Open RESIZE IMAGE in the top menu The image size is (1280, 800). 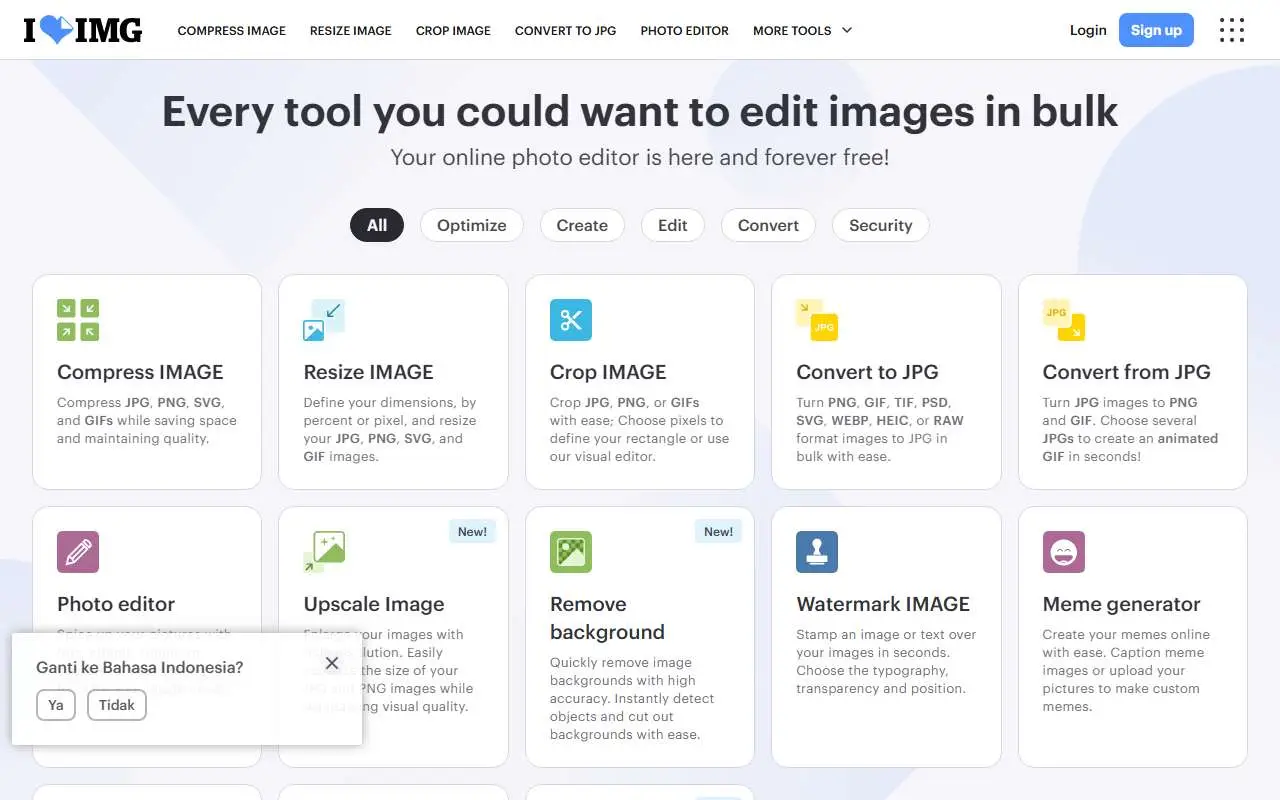(x=351, y=30)
